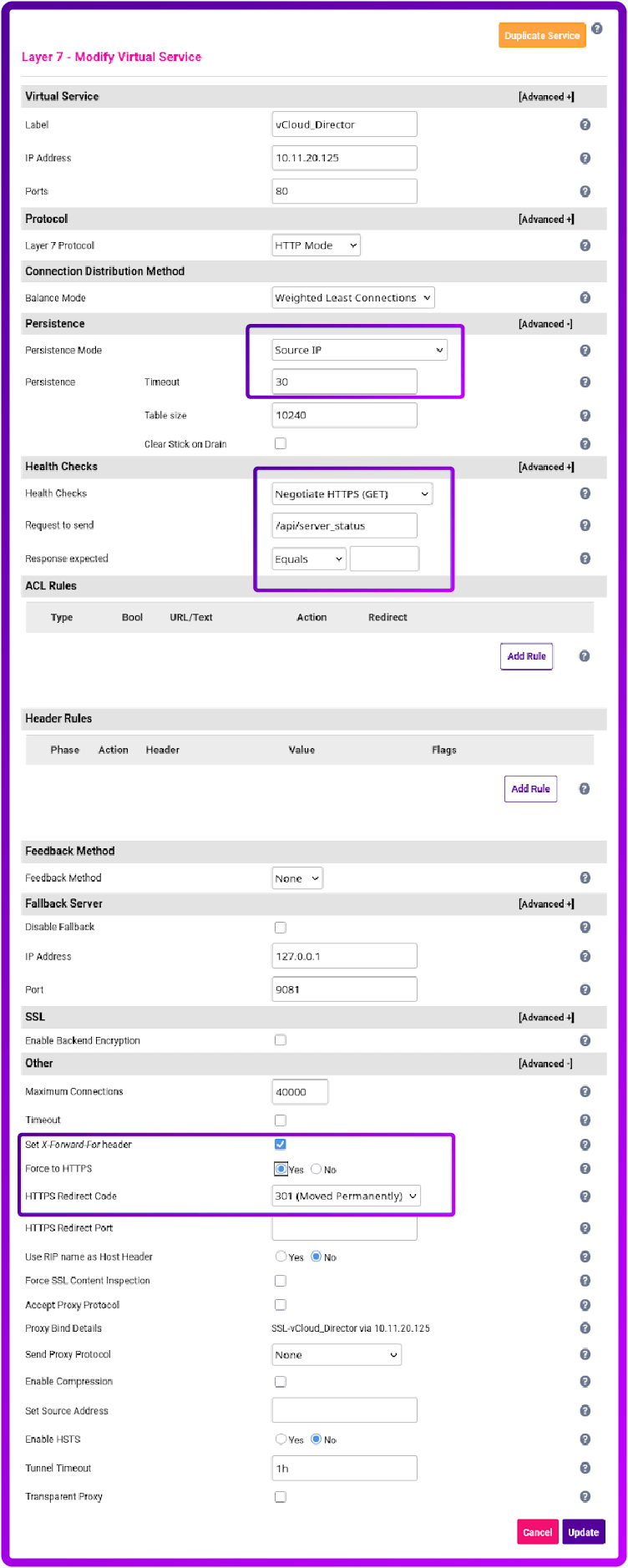Image resolution: width=628 pixels, height=1568 pixels.
Task: Open help icon beside Duplicate Service button
Action: [597, 28]
